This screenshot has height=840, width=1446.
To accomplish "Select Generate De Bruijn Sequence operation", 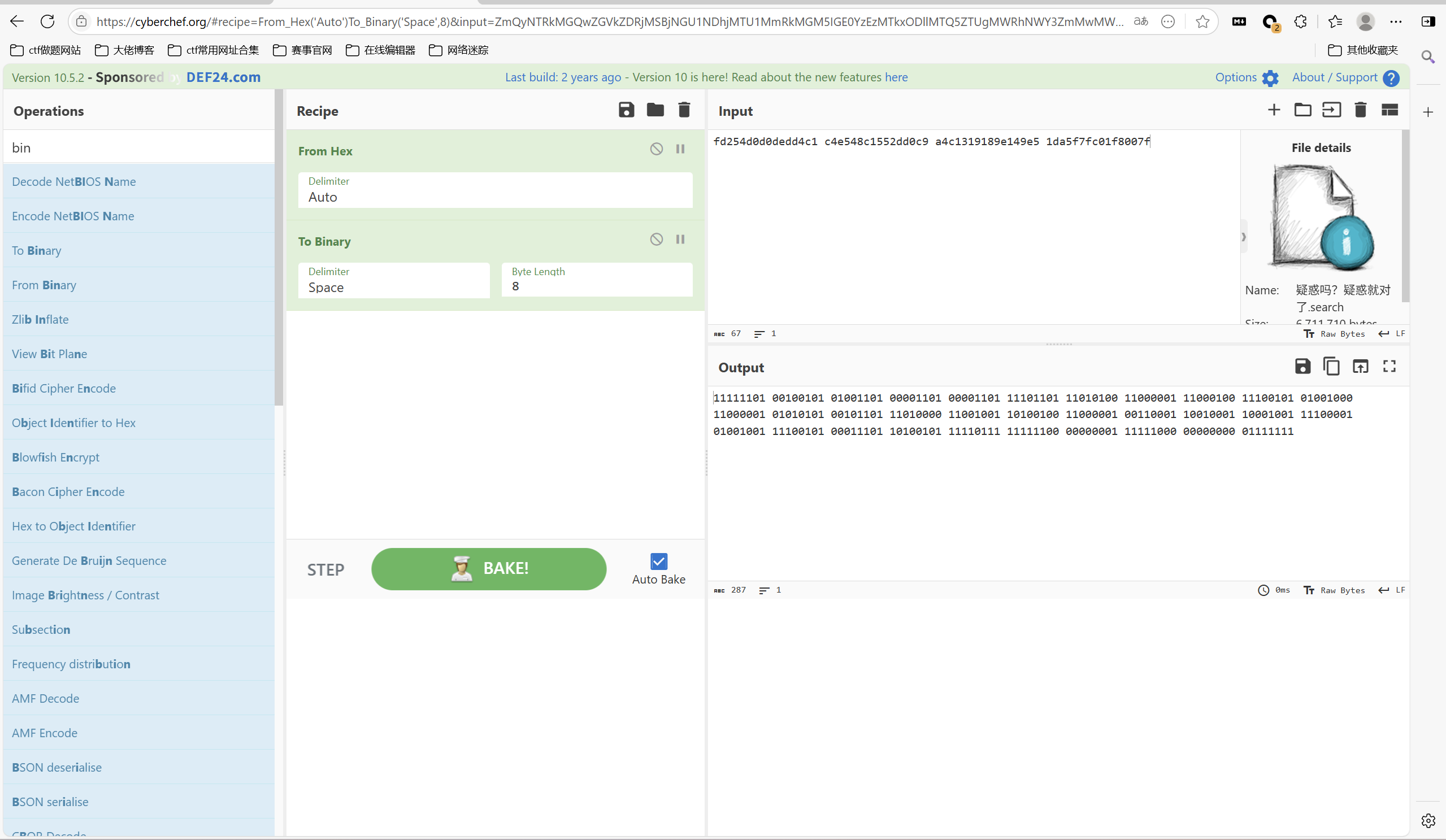I will (x=139, y=560).
